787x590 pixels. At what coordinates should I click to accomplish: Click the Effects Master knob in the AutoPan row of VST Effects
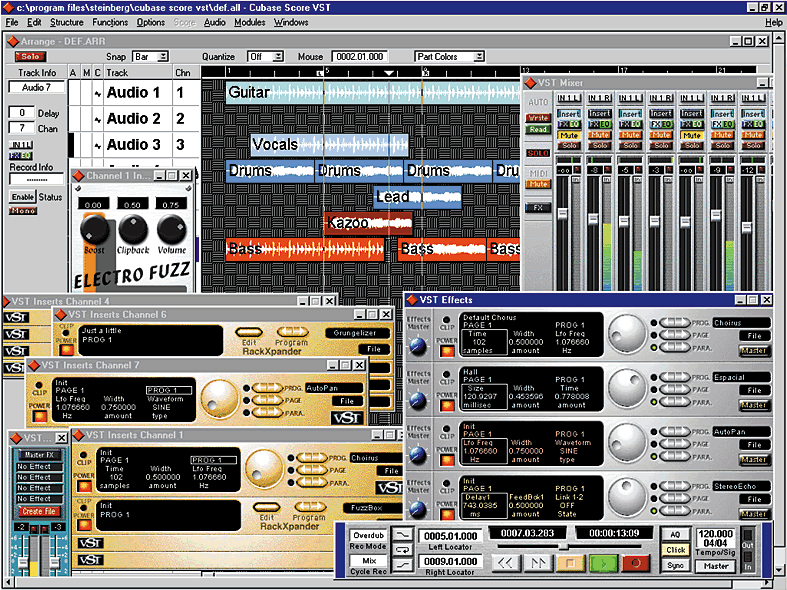418,455
